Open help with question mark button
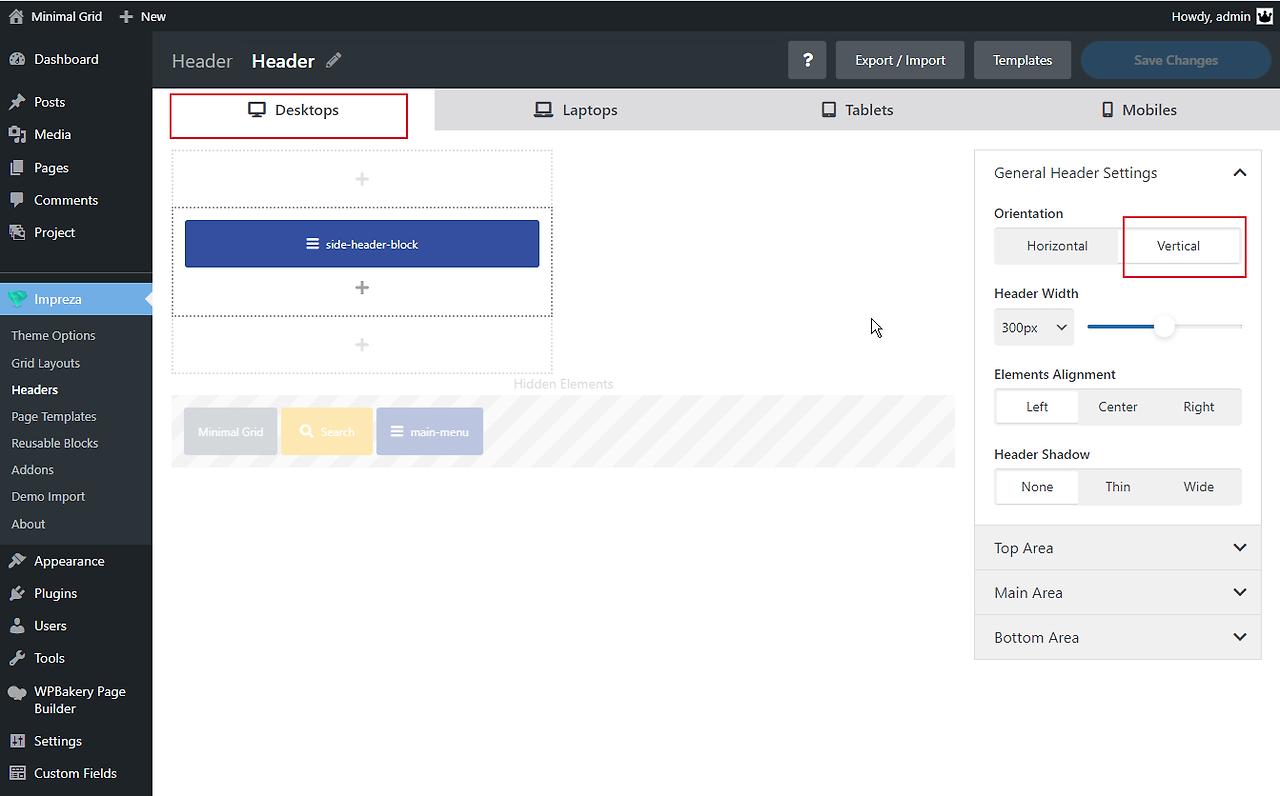The image size is (1280, 796). 807,60
